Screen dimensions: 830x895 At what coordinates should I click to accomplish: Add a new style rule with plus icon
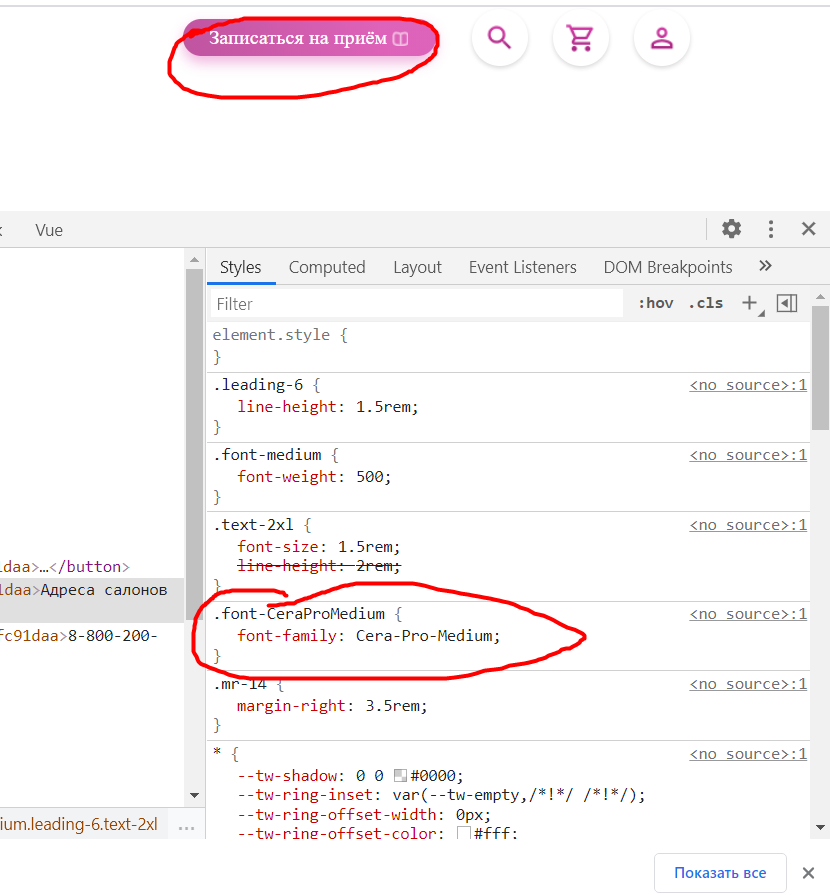point(750,303)
